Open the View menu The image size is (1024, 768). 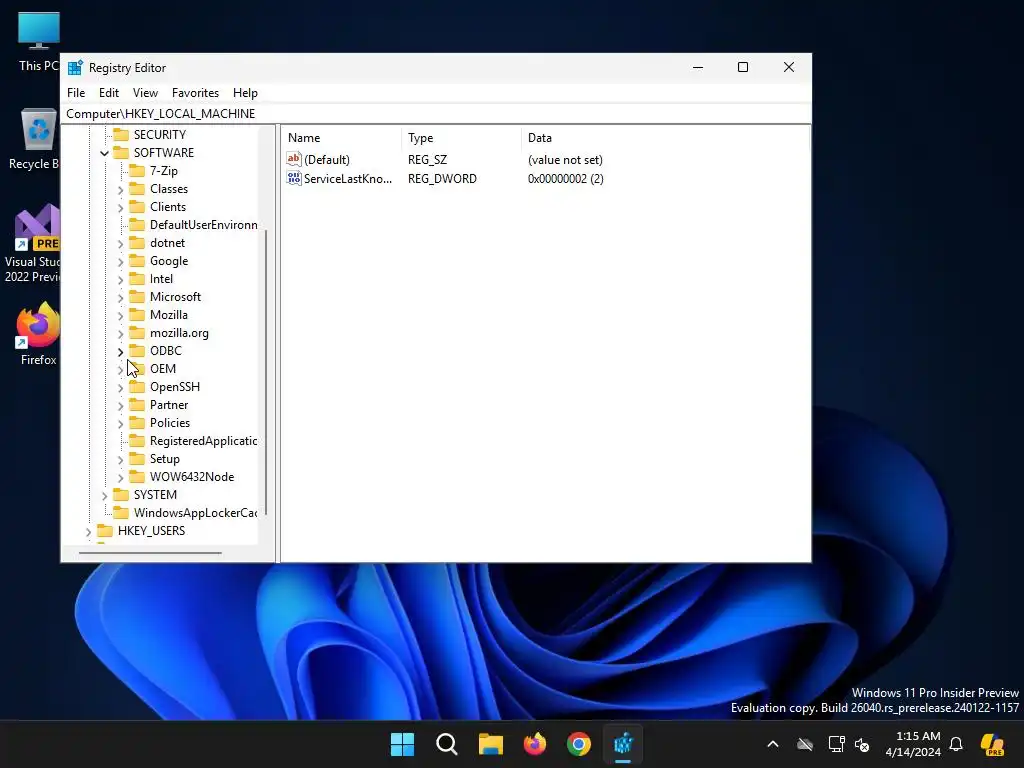145,93
